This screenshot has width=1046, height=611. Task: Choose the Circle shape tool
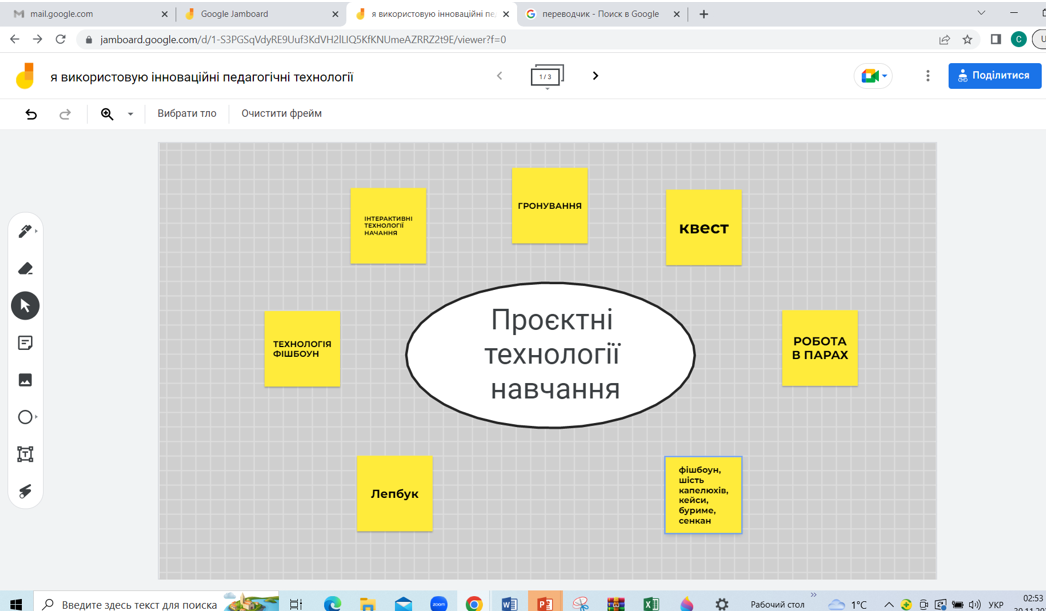(25, 417)
